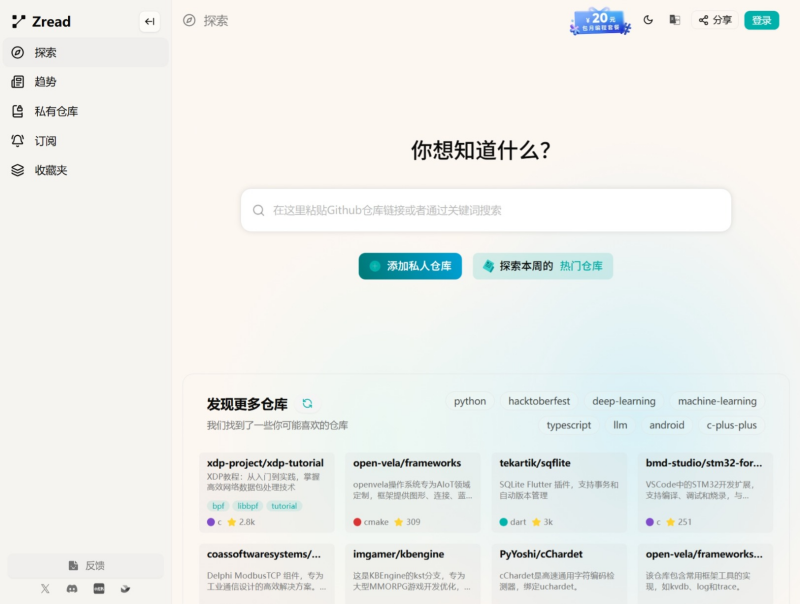Click the 登录 login button
This screenshot has width=800, height=604.
(x=761, y=20)
